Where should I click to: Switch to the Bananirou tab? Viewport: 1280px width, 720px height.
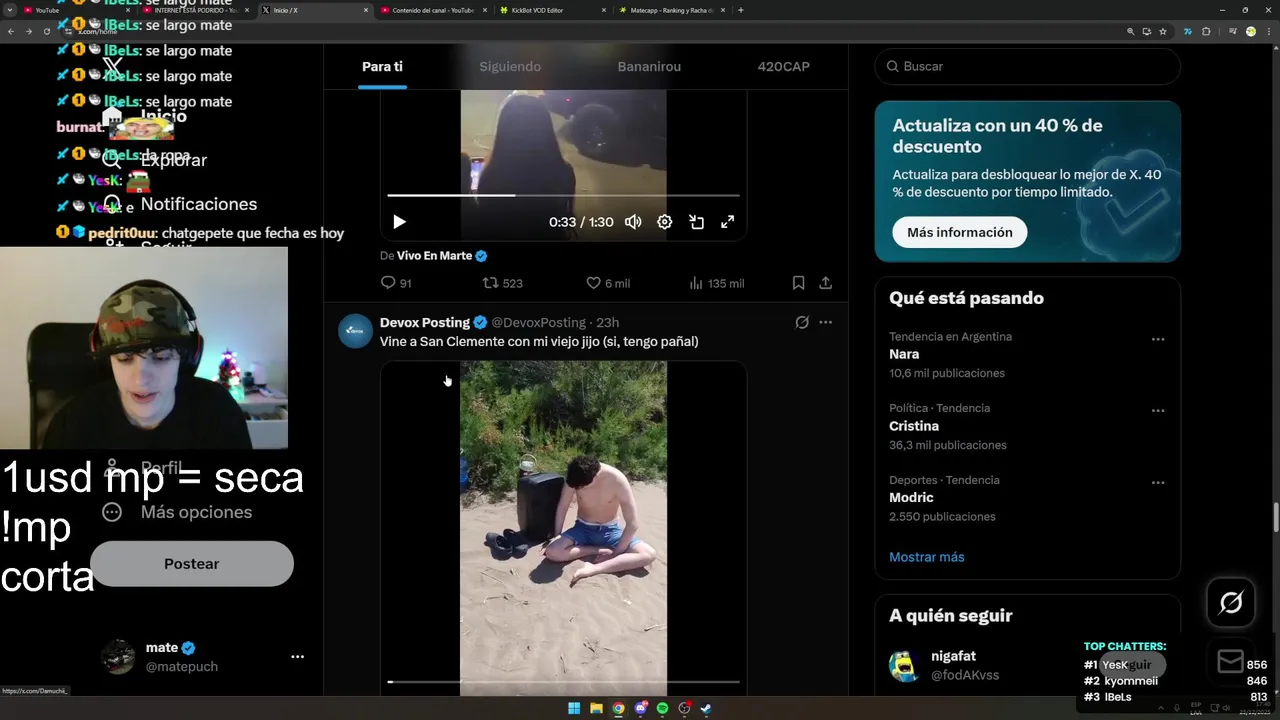point(649,66)
